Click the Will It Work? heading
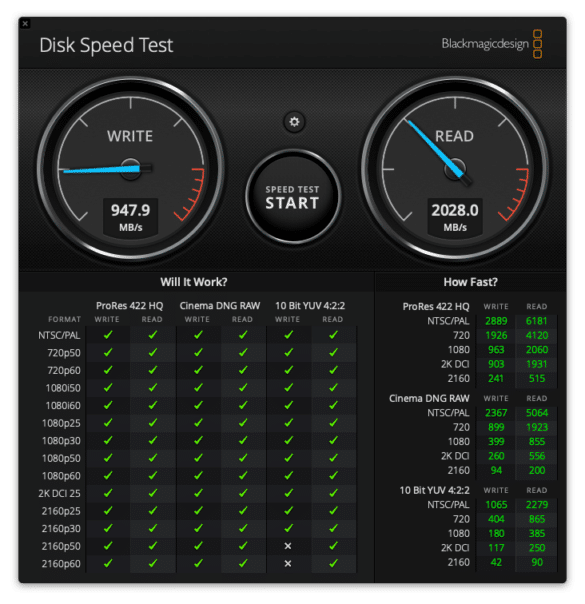This screenshot has height=604, width=585. pos(194,282)
